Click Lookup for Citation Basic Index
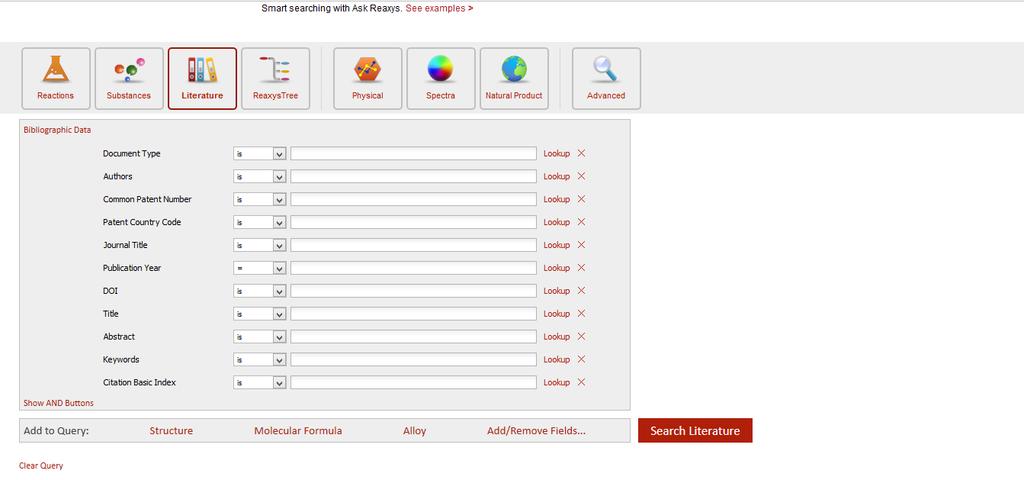The width and height of the screenshot is (1024, 480). click(556, 382)
